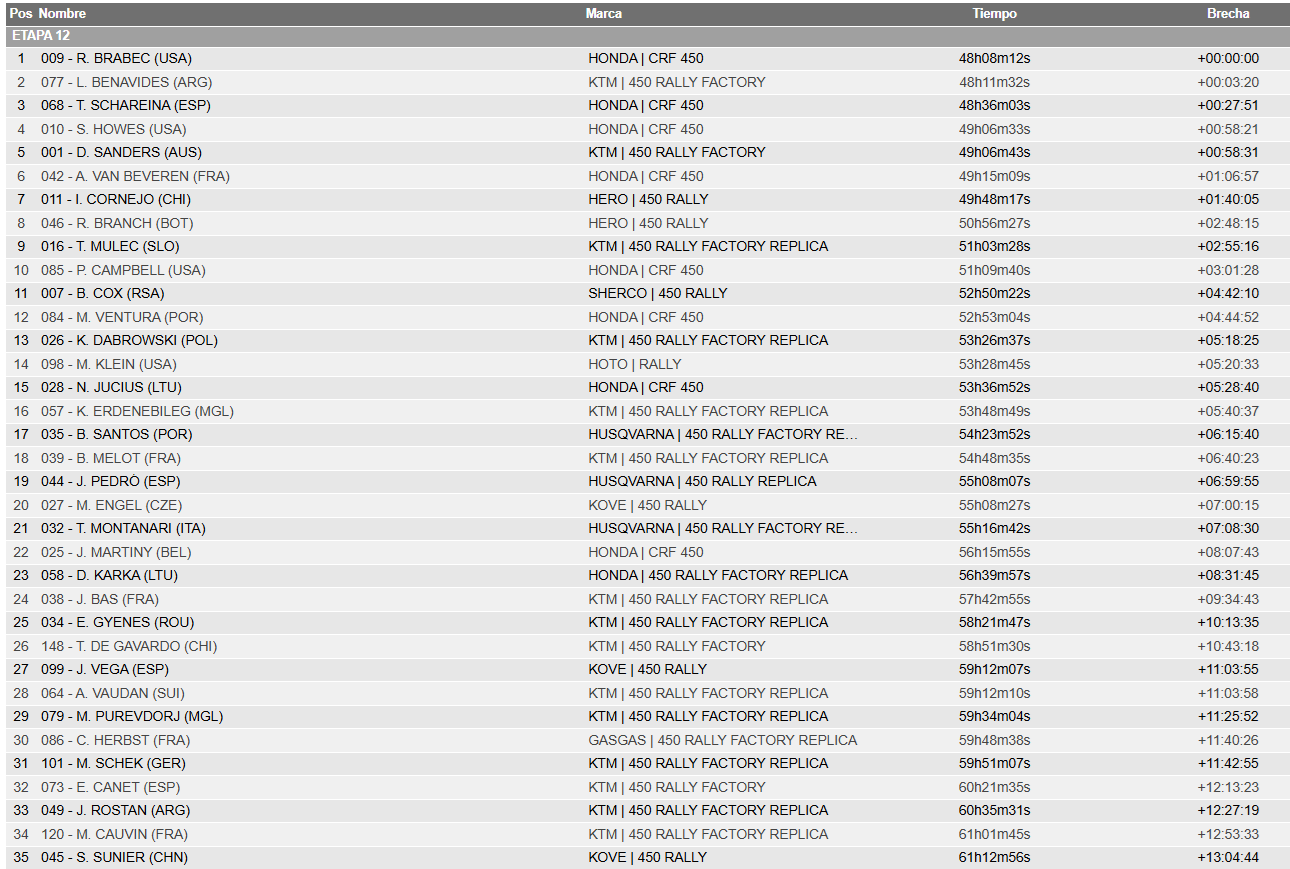Click rider 042 - A. VAN BEVEREN (FRA)
Screen dimensions: 1290x869
pos(135,176)
